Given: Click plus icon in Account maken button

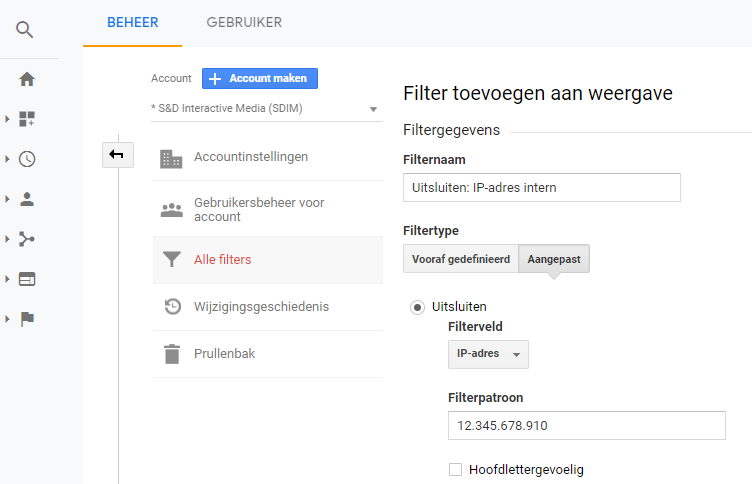Looking at the screenshot, I should 215,79.
